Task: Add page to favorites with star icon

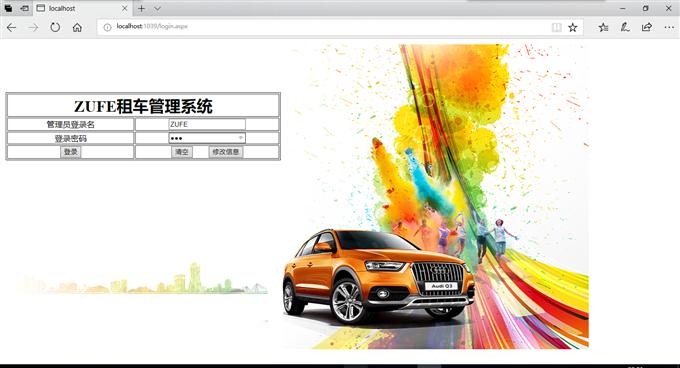Action: pos(573,27)
